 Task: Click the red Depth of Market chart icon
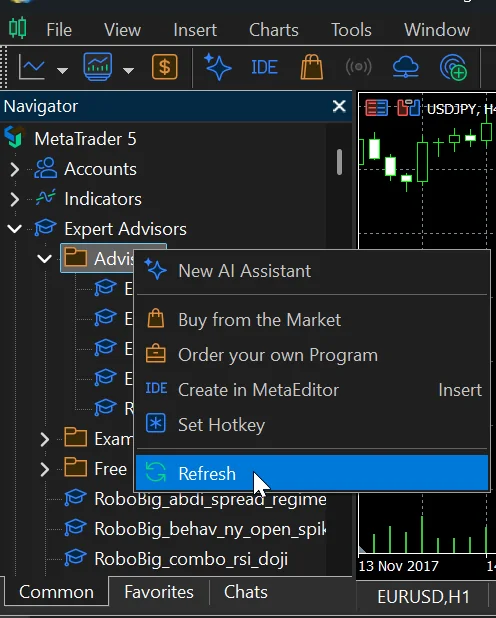click(377, 108)
